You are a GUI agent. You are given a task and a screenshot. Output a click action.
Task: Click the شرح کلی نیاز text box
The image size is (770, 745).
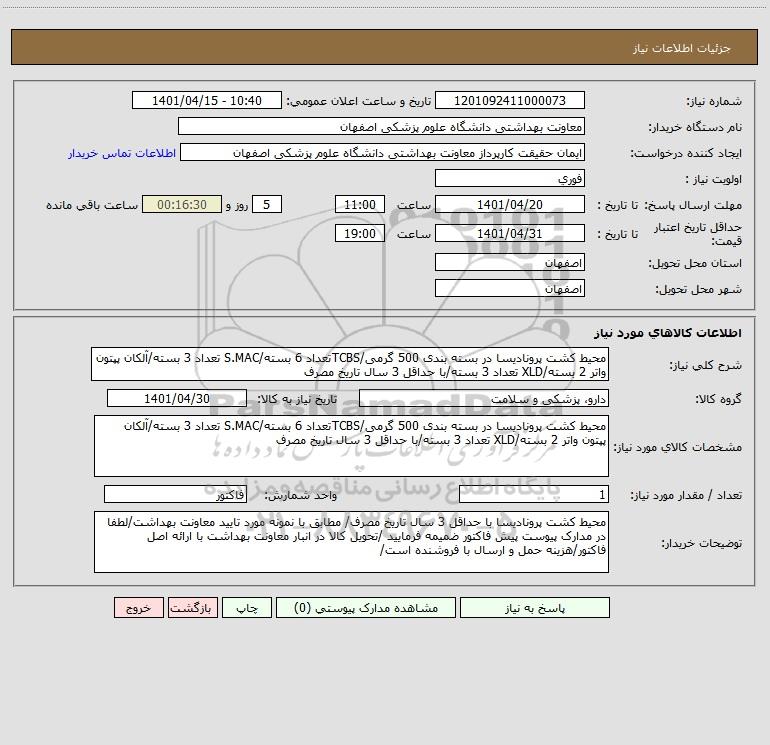(x=350, y=364)
